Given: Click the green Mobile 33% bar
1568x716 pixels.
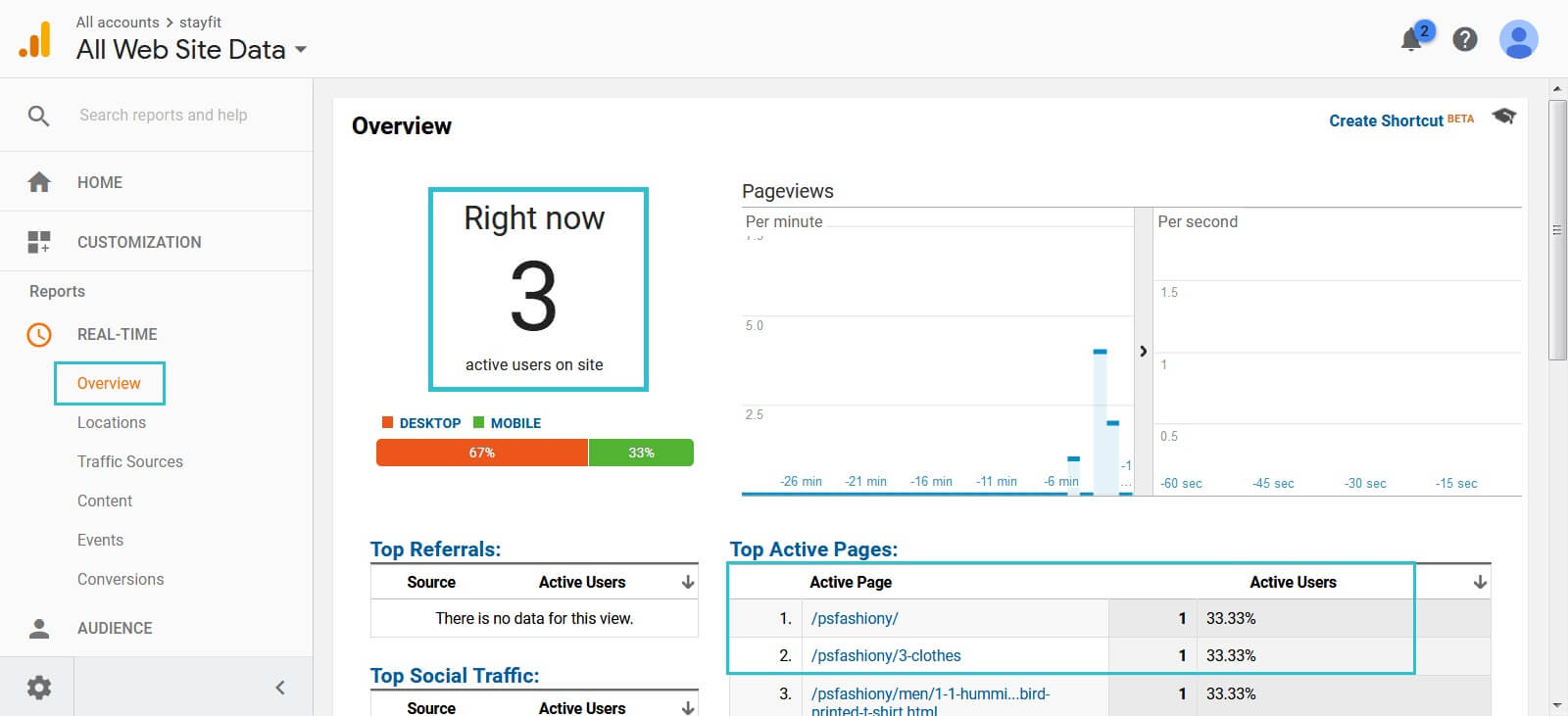Looking at the screenshot, I should click(x=641, y=453).
